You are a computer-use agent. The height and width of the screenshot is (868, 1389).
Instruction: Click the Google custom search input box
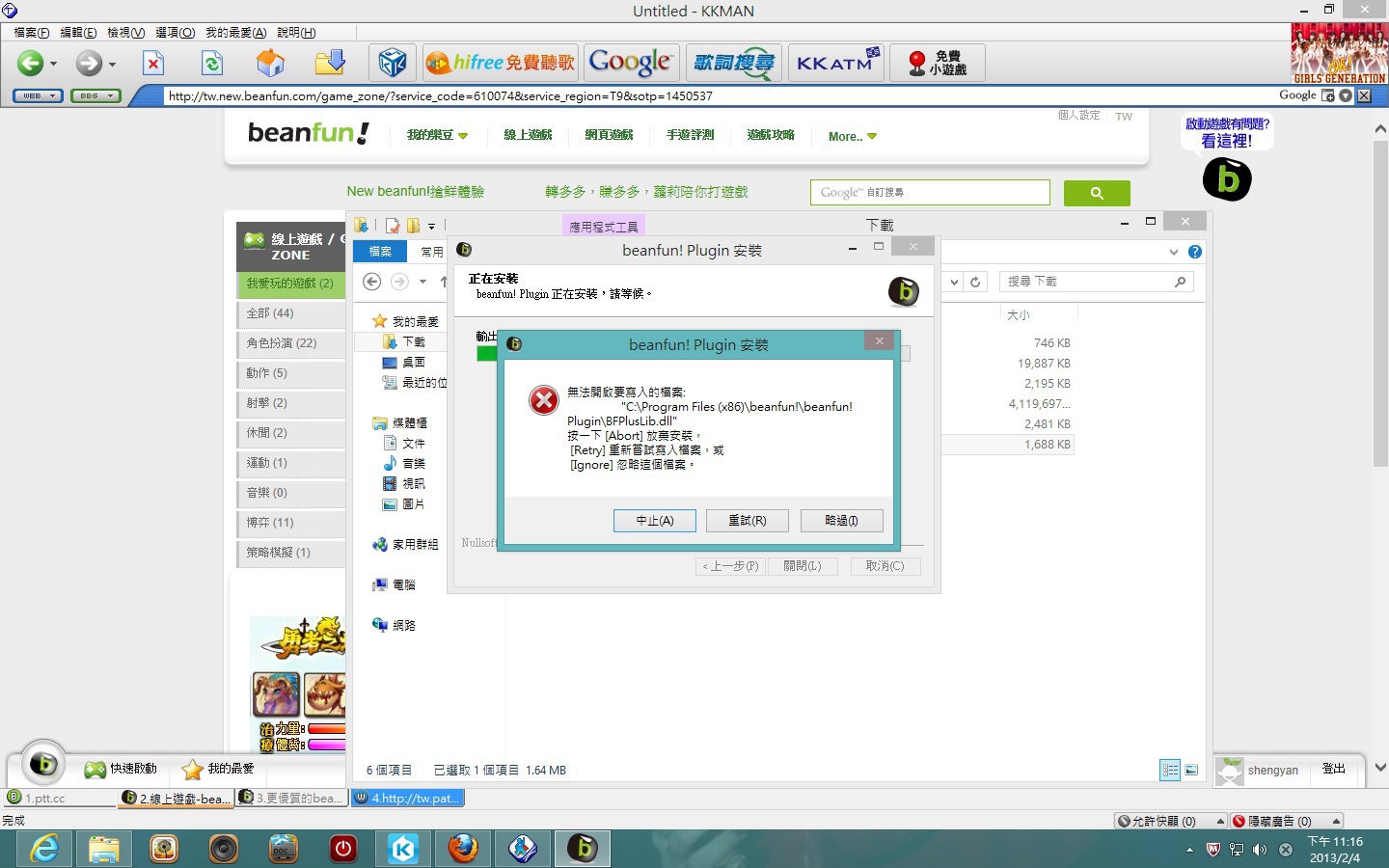[x=930, y=192]
